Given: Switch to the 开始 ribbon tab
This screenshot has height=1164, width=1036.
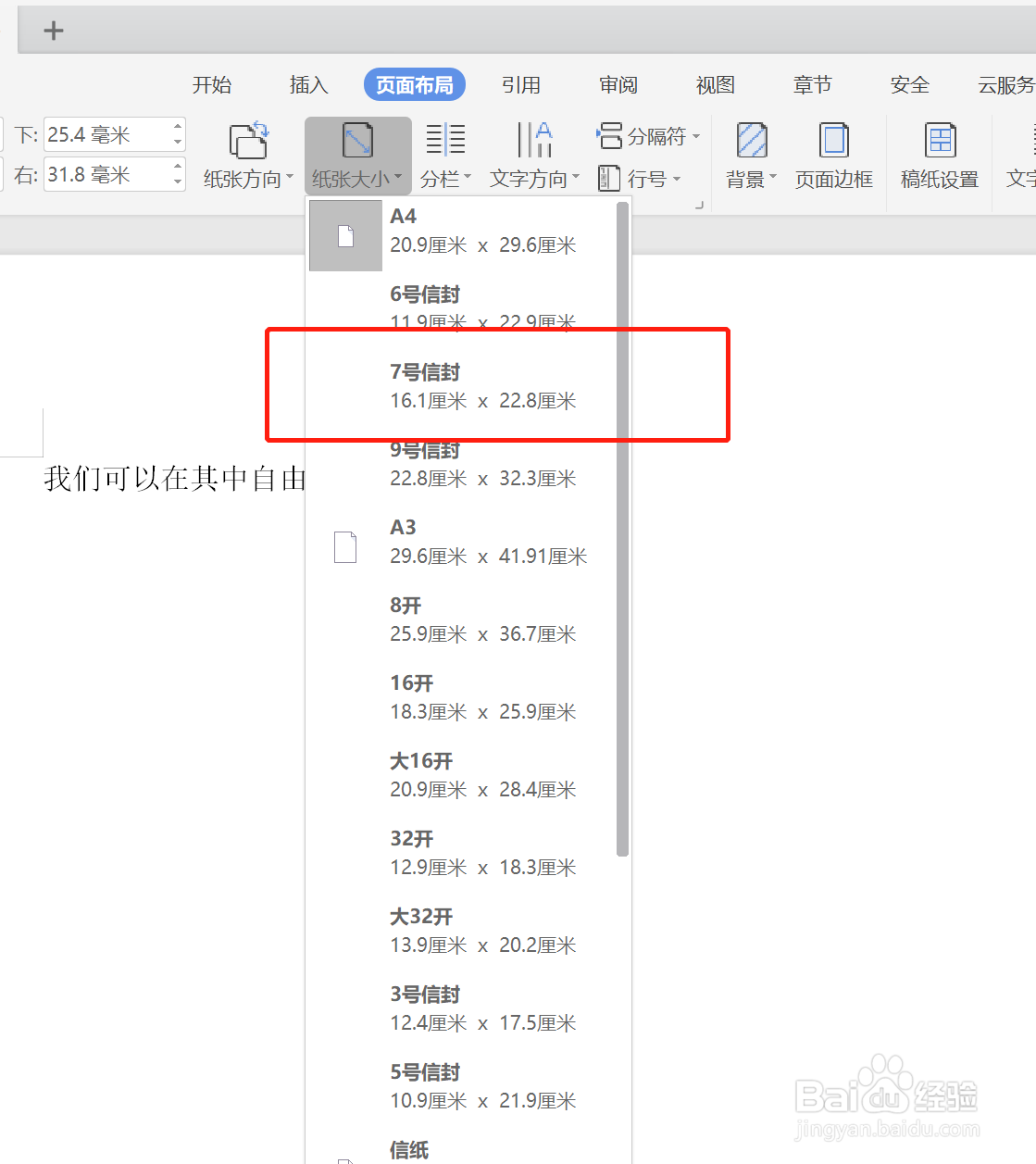Looking at the screenshot, I should coord(212,85).
